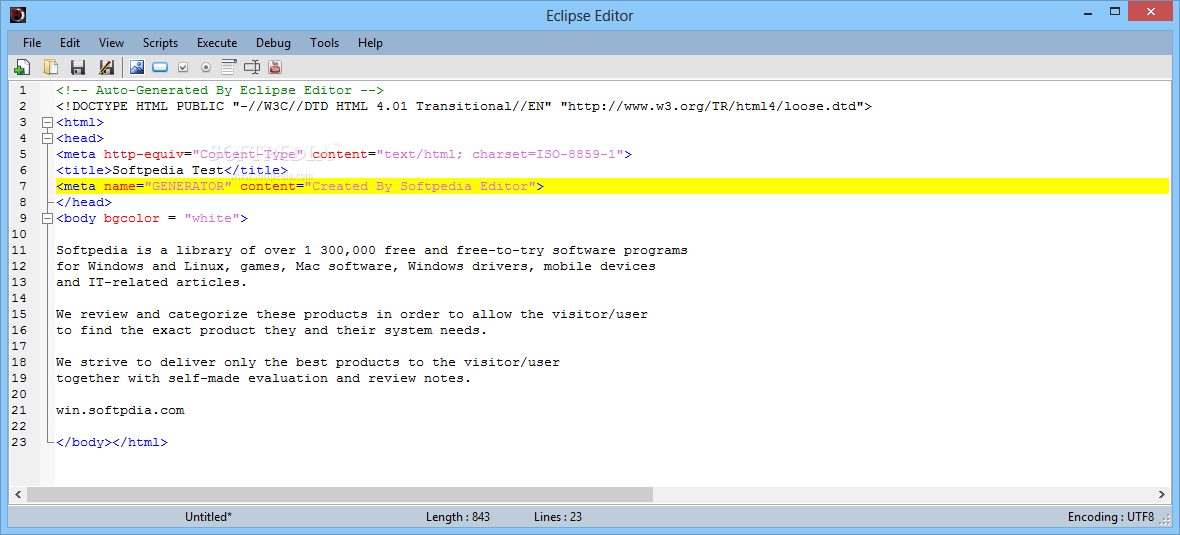This screenshot has height=535, width=1180.
Task: Insert a list box element from toolbar
Action: point(229,67)
